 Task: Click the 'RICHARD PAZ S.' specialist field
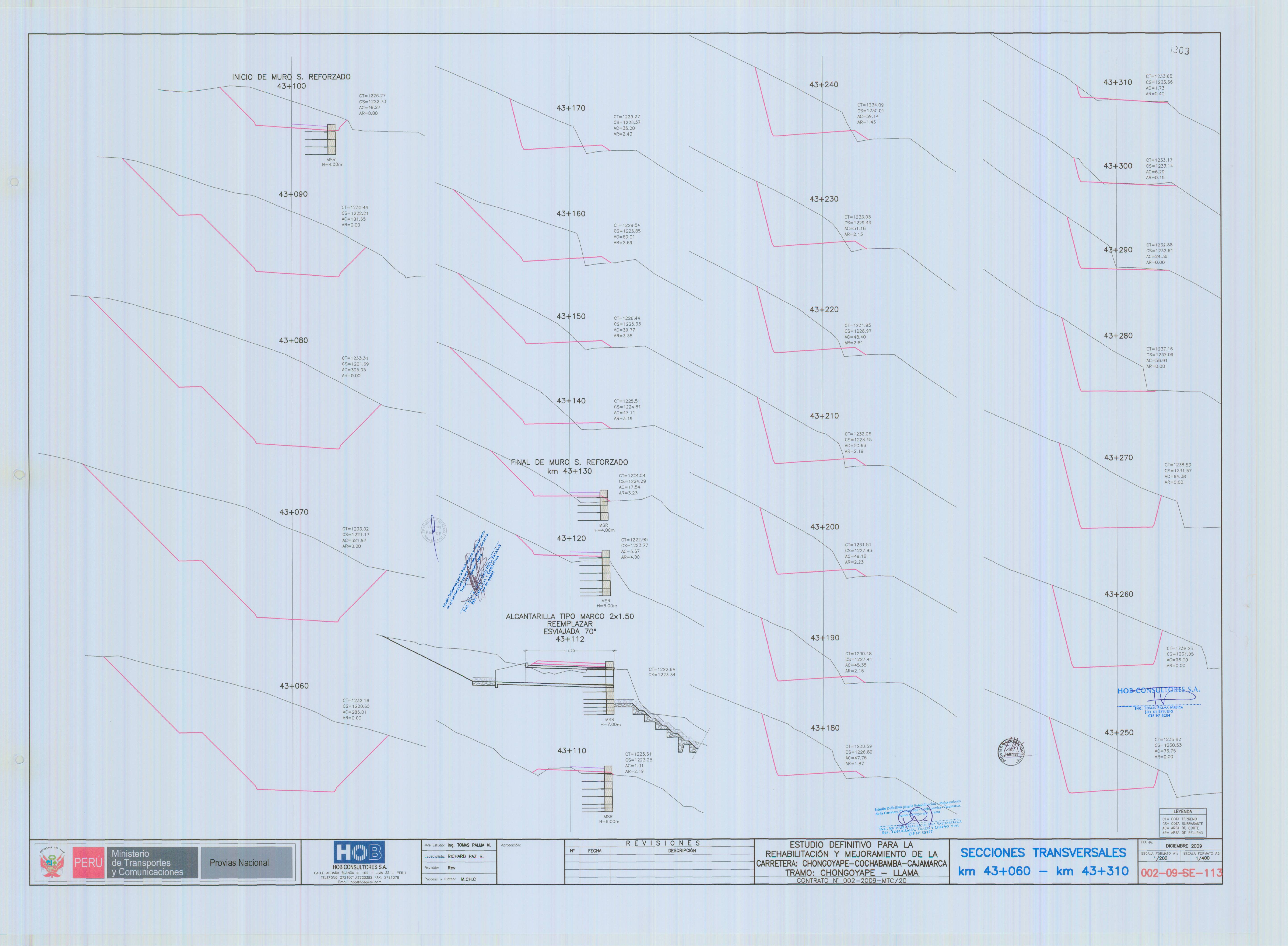[x=465, y=857]
